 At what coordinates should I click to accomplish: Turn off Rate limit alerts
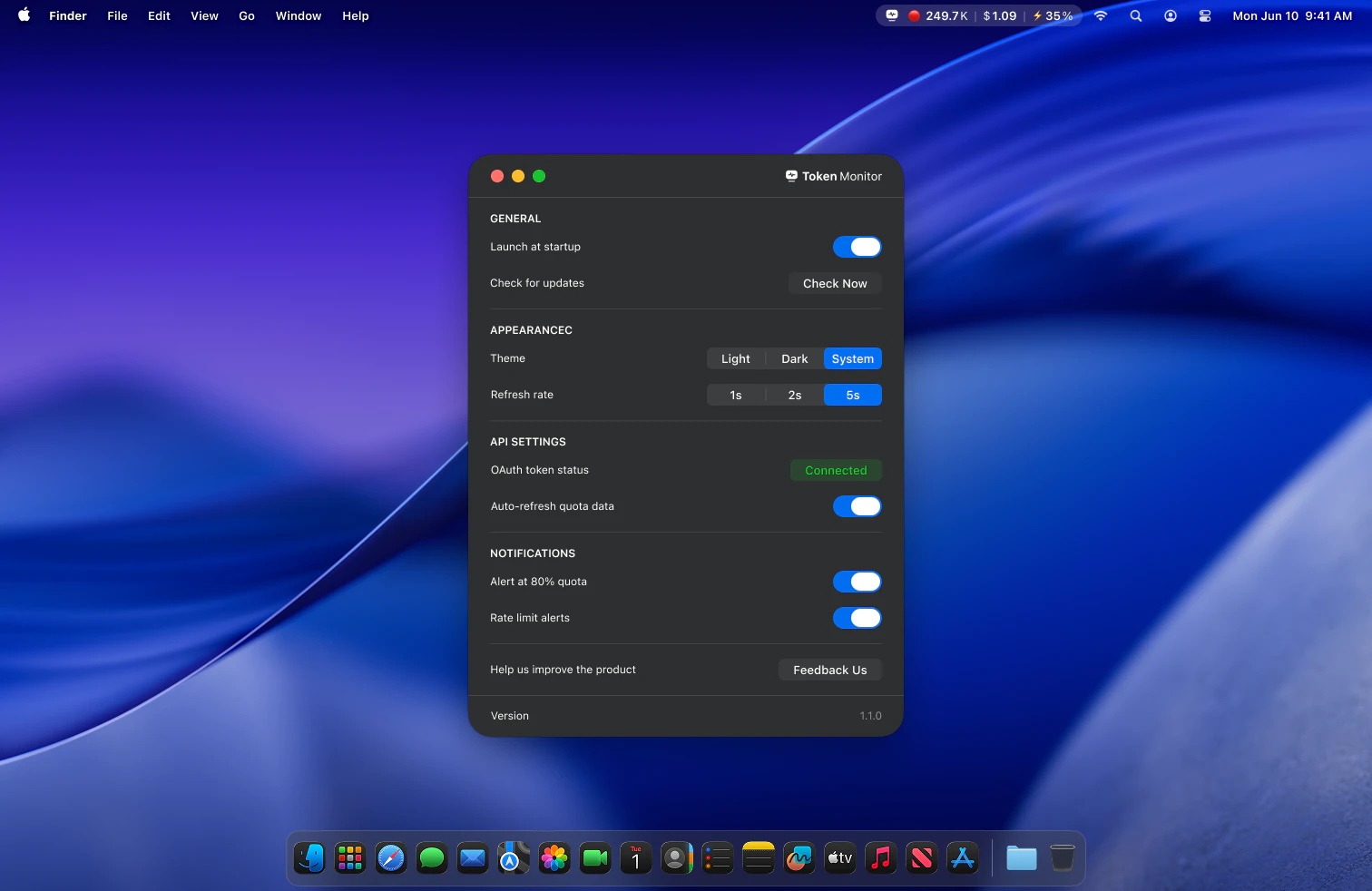point(857,618)
